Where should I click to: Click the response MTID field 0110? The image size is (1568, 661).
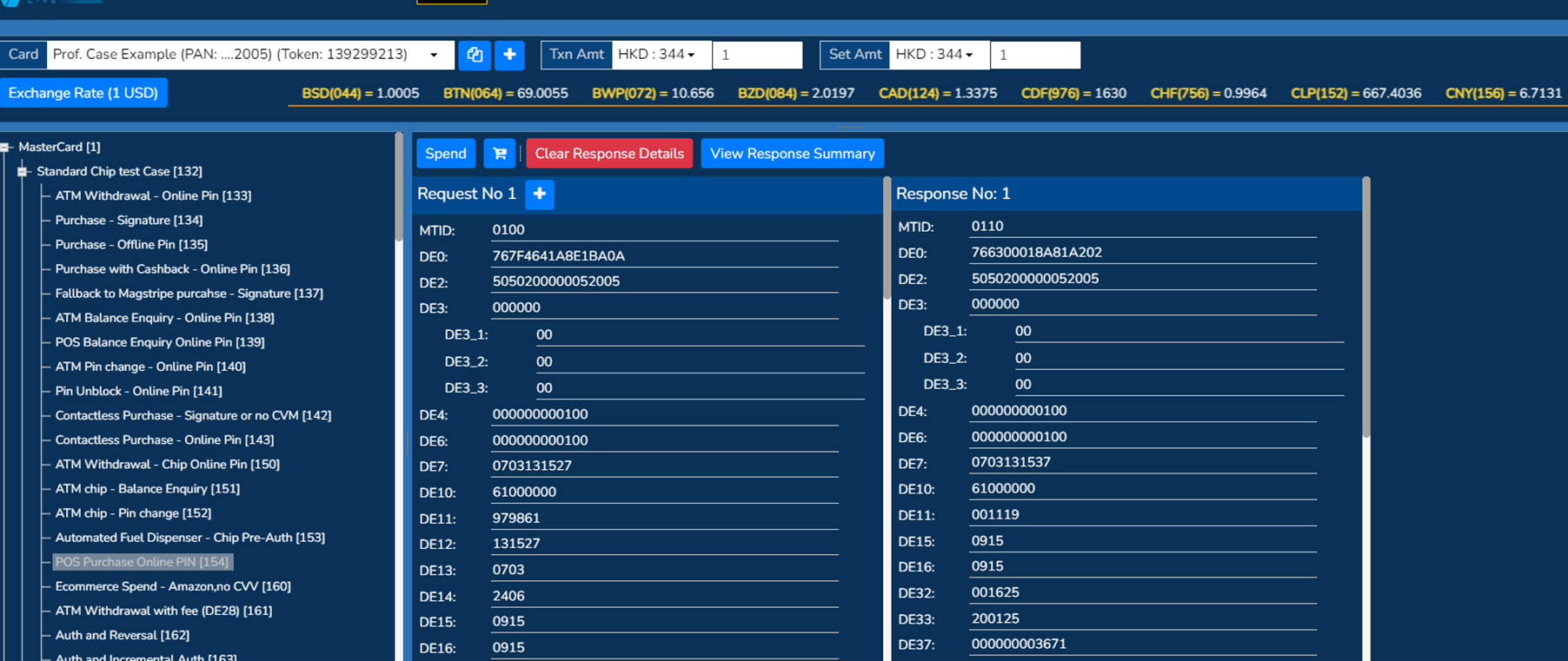click(1143, 227)
